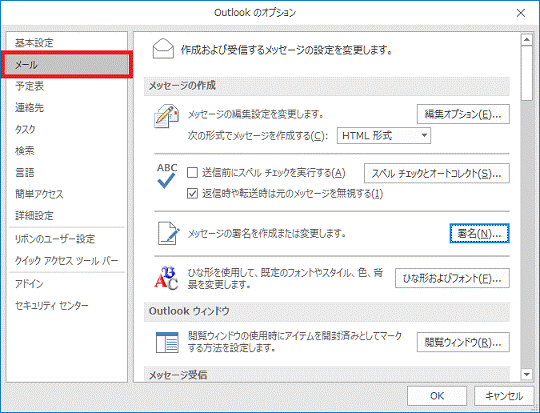Click the text メッセージの署名を作成または変更します。

pos(267,234)
